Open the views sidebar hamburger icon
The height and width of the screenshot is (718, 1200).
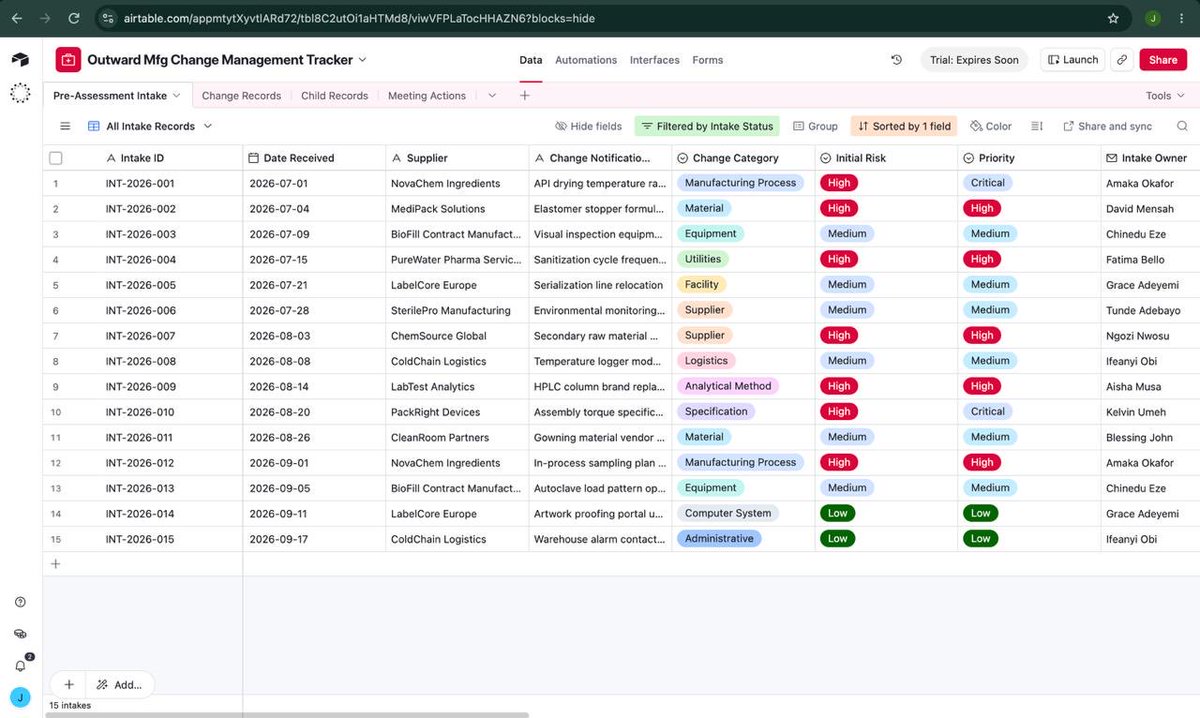coord(65,126)
